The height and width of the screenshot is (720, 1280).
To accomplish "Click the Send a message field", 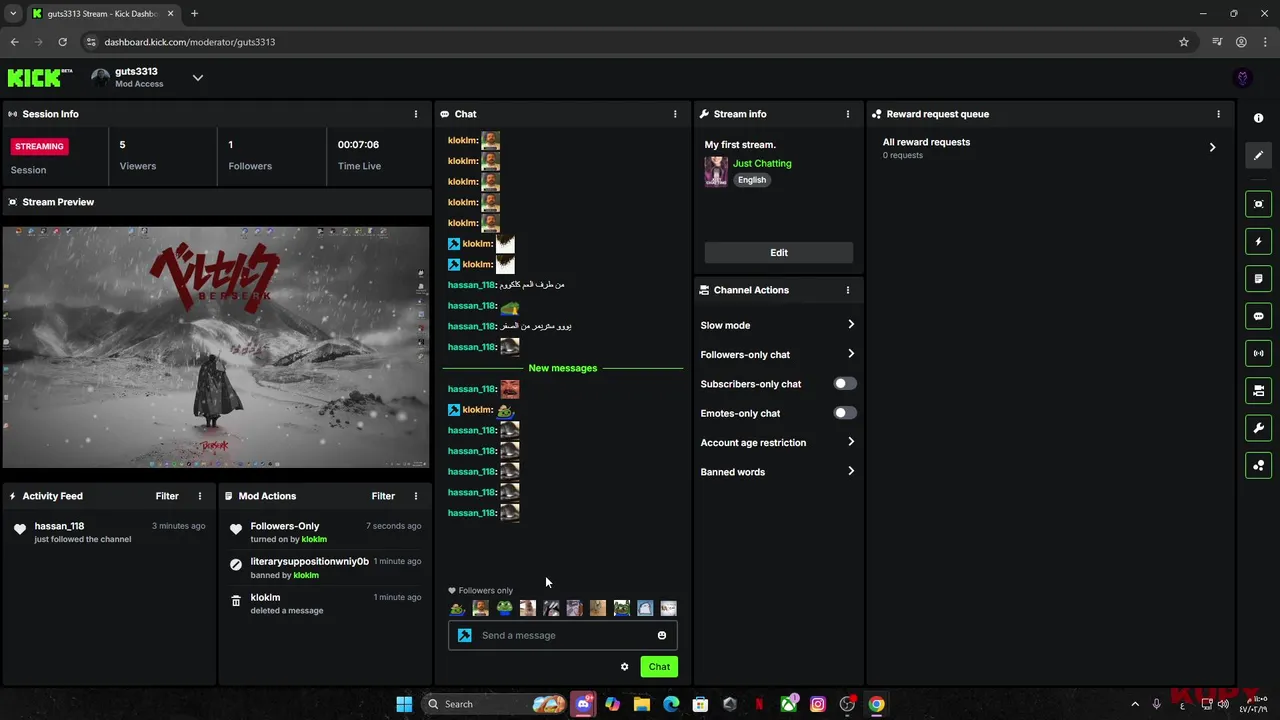I will click(x=562, y=635).
